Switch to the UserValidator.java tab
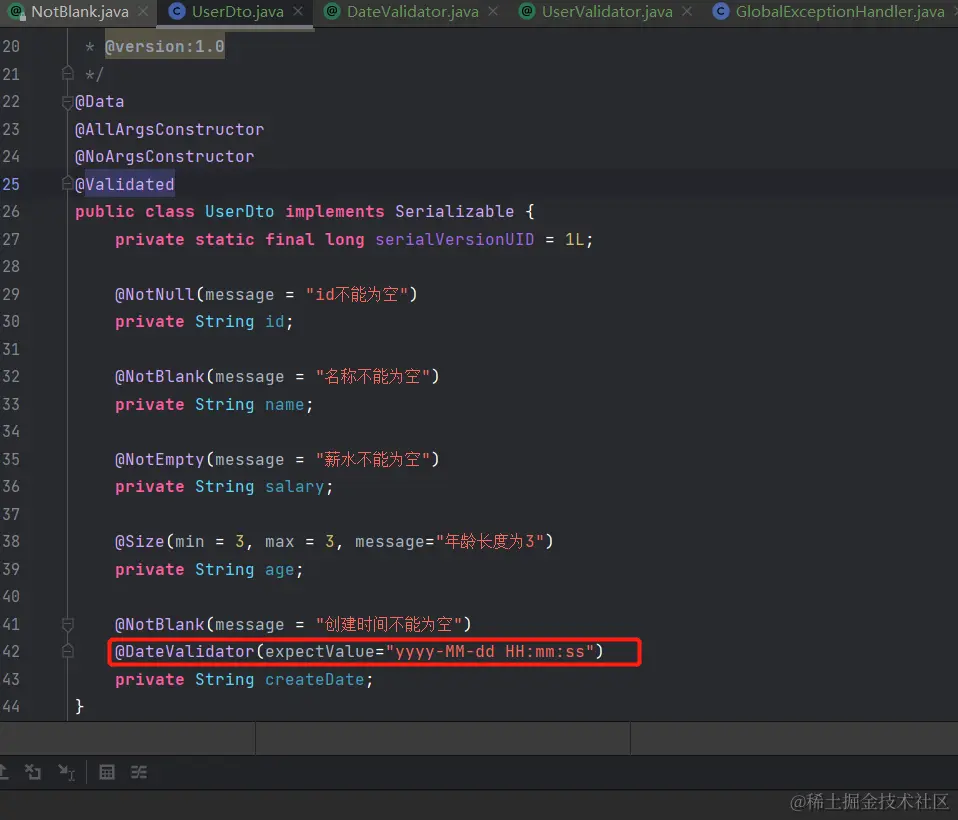 click(x=606, y=12)
